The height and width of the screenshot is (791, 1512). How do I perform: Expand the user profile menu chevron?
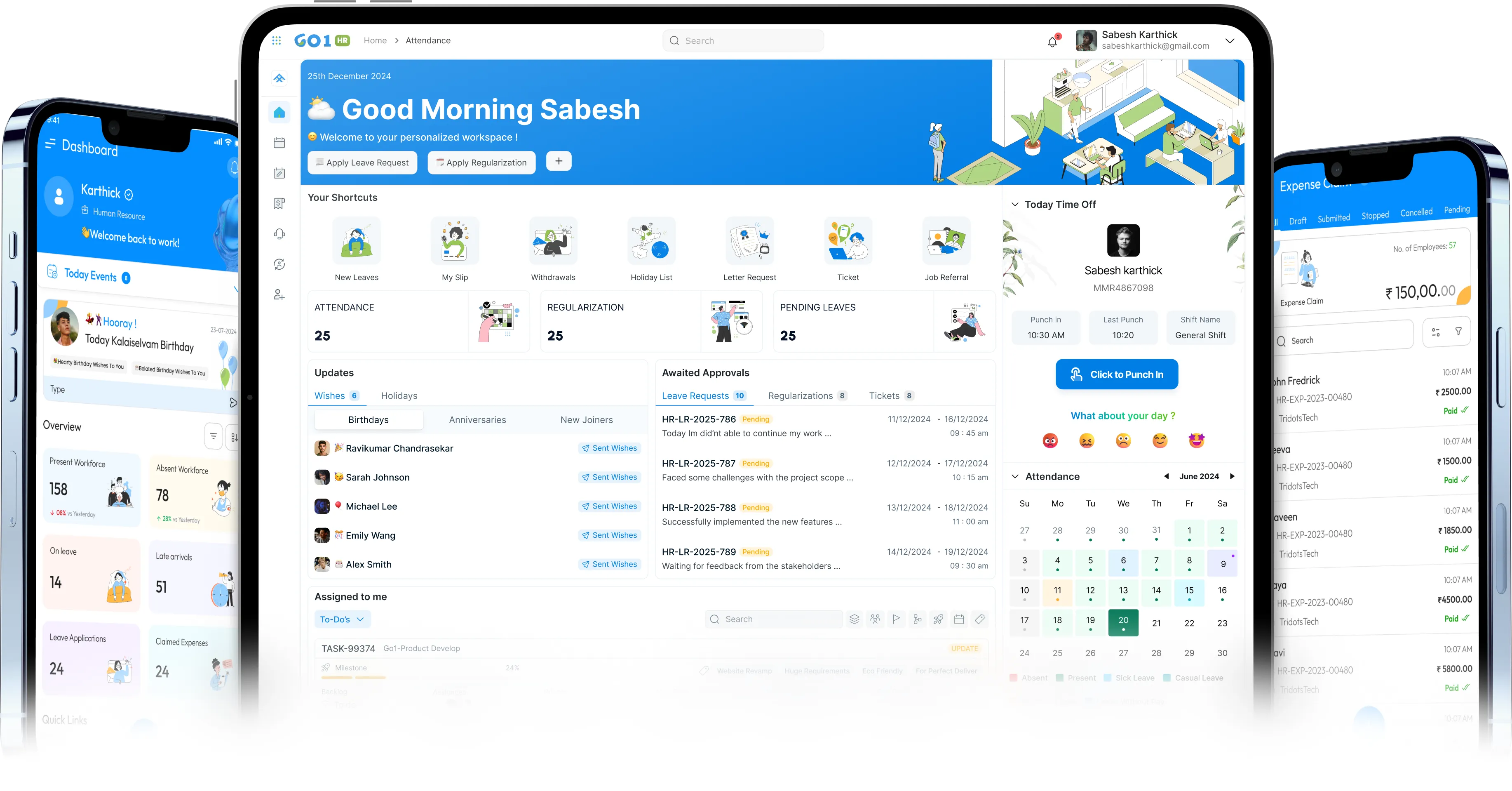[x=1230, y=40]
